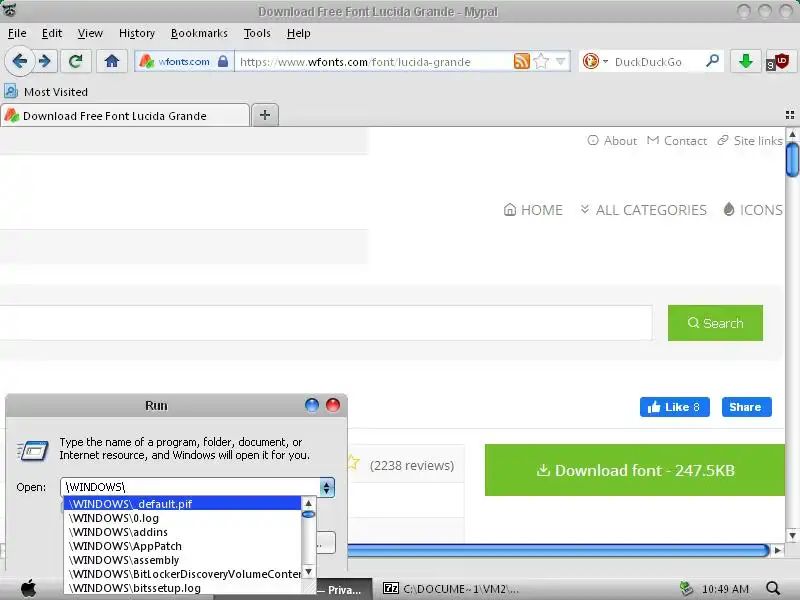This screenshot has width=800, height=600.
Task: Close the Run dialog with red button
Action: pos(333,405)
